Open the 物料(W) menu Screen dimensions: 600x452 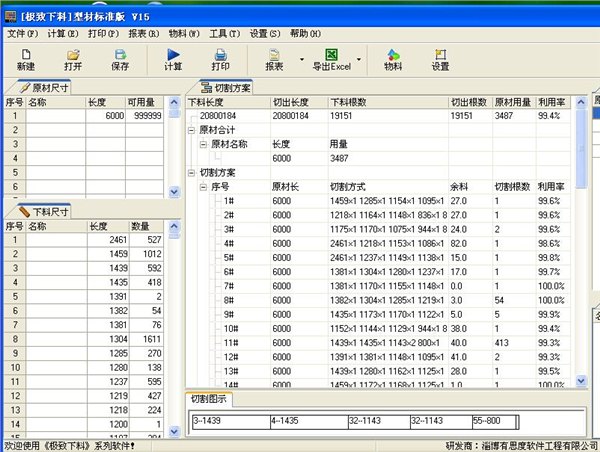pyautogui.click(x=184, y=34)
